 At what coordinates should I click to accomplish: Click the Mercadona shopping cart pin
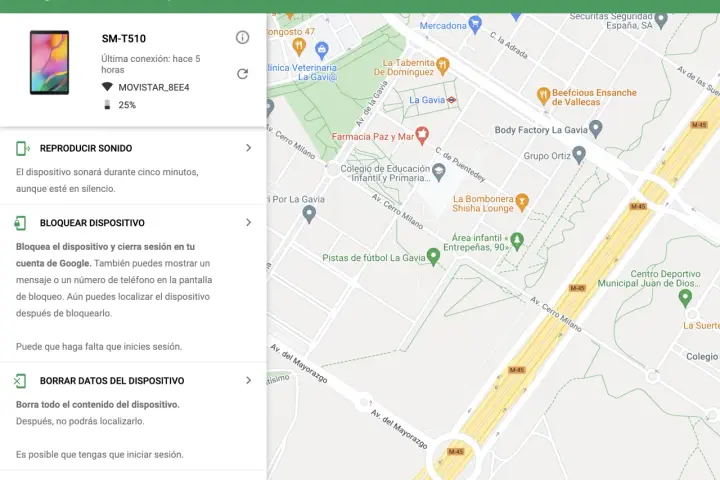476,24
